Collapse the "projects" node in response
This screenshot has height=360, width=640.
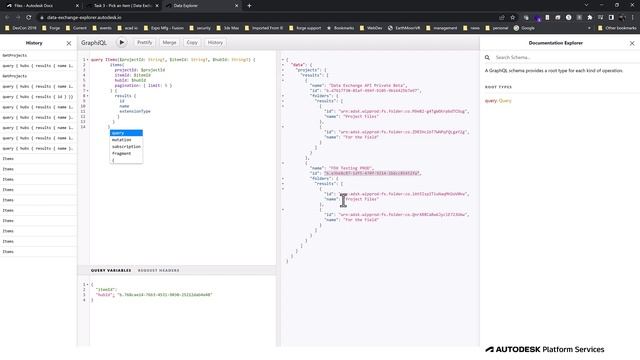coord(282,70)
